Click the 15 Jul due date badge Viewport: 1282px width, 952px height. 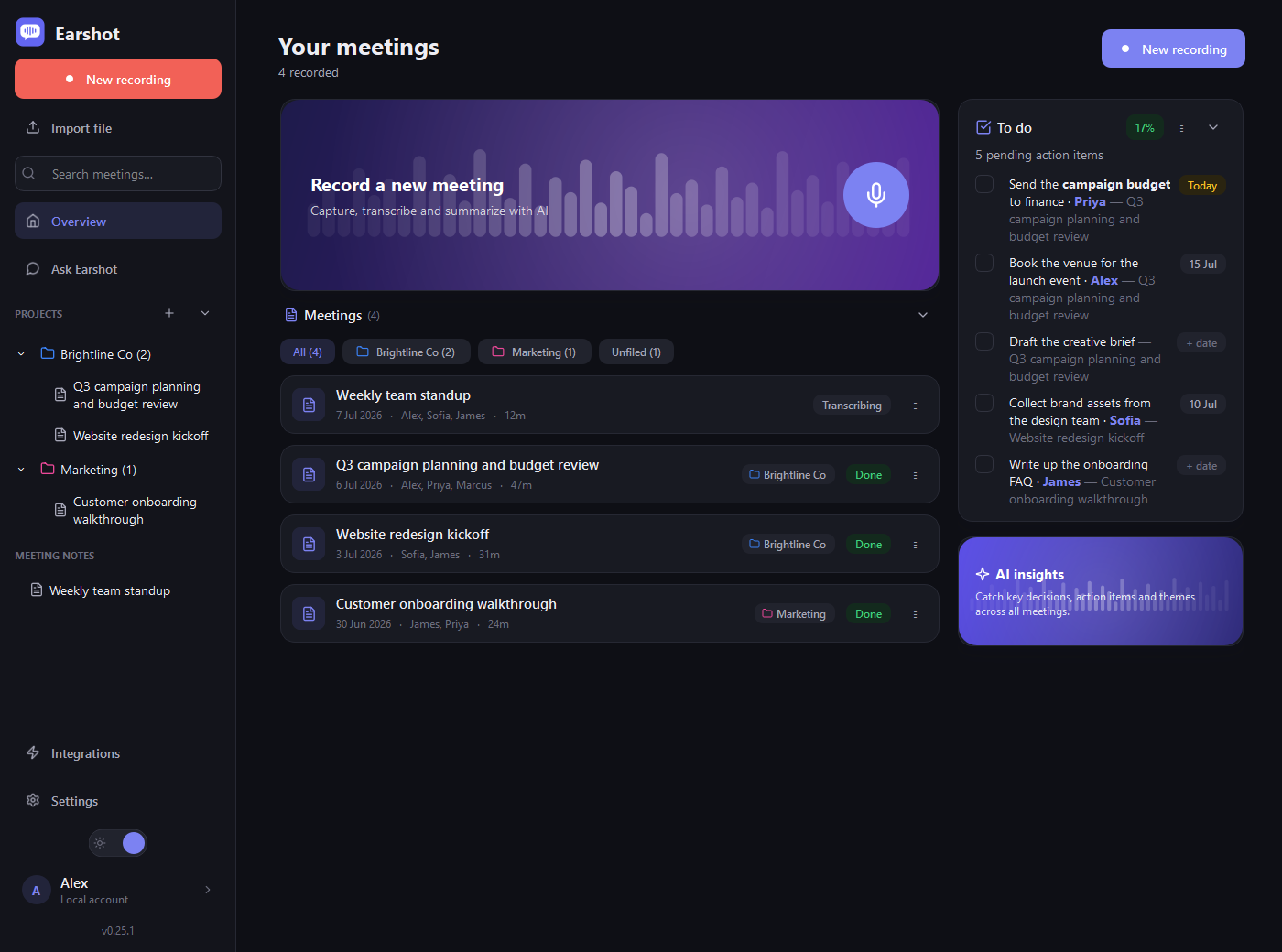1203,264
